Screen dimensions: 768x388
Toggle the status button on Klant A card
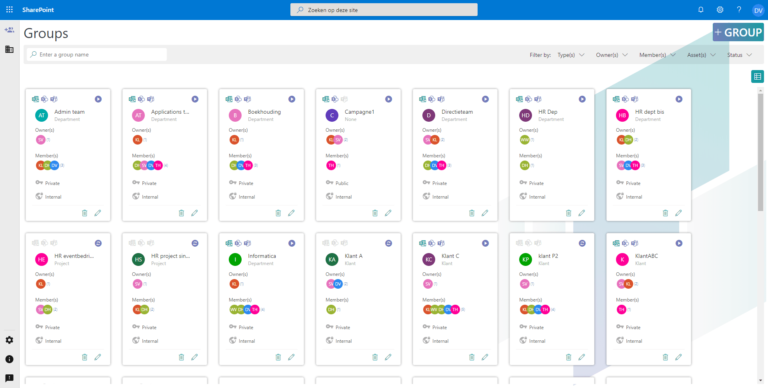[x=388, y=243]
